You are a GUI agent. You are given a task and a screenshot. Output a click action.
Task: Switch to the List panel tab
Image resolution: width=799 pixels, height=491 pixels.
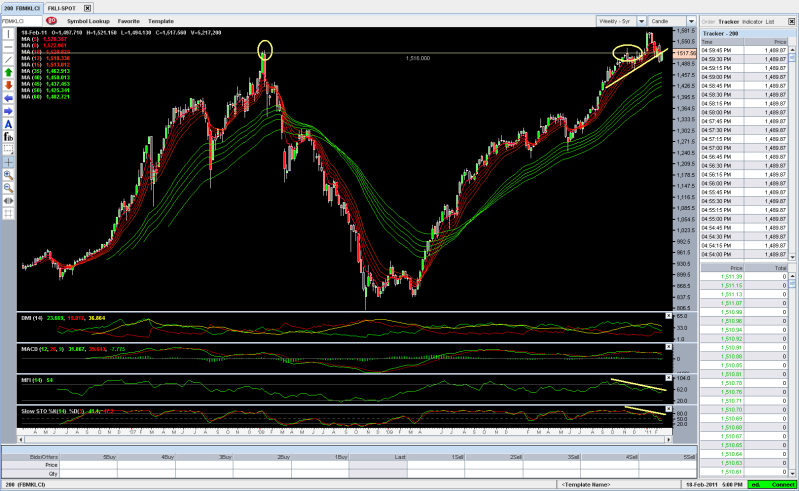tap(769, 22)
